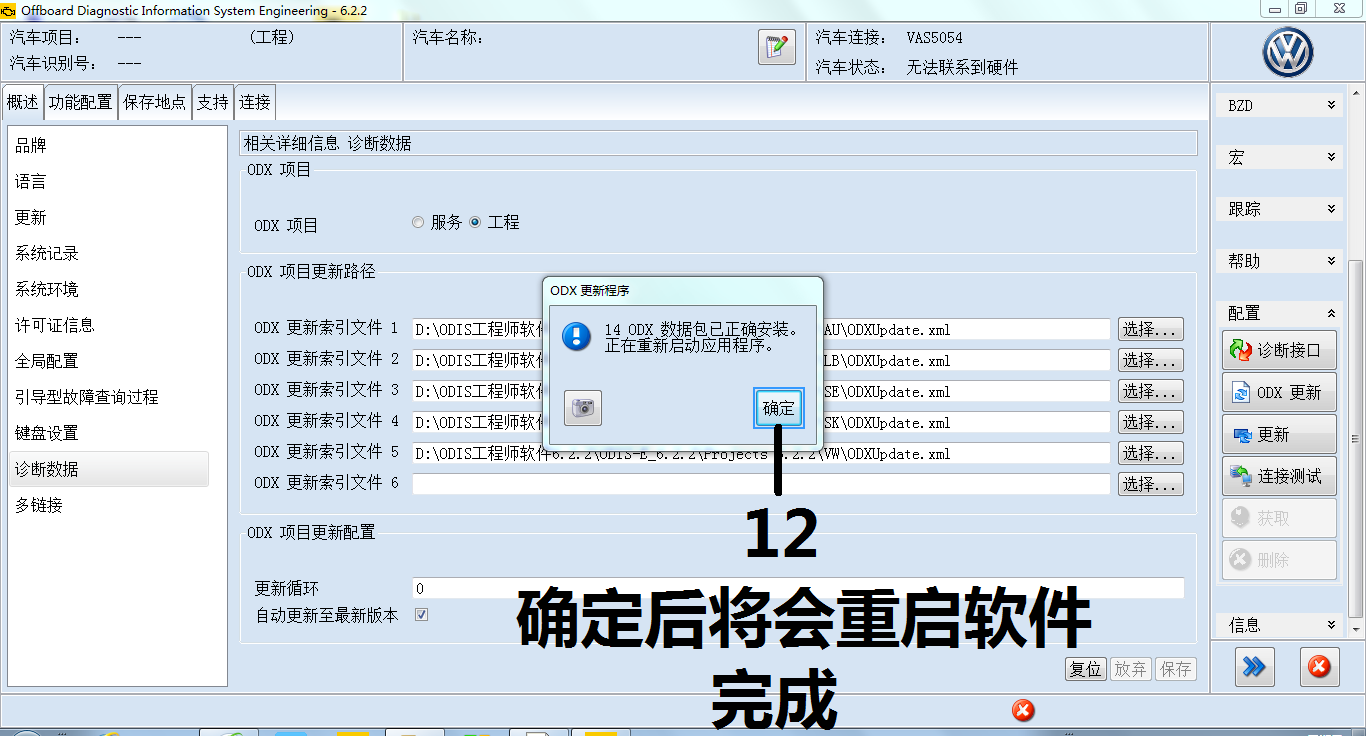Click the ODX 更新 button
The width and height of the screenshot is (1366, 736).
[1279, 393]
